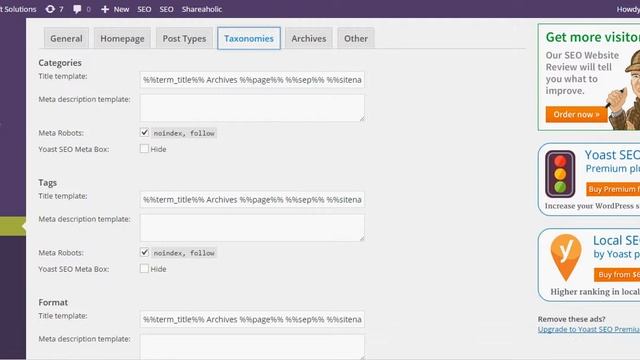Click the Yoast SEO Premium plugin heading

(612, 162)
